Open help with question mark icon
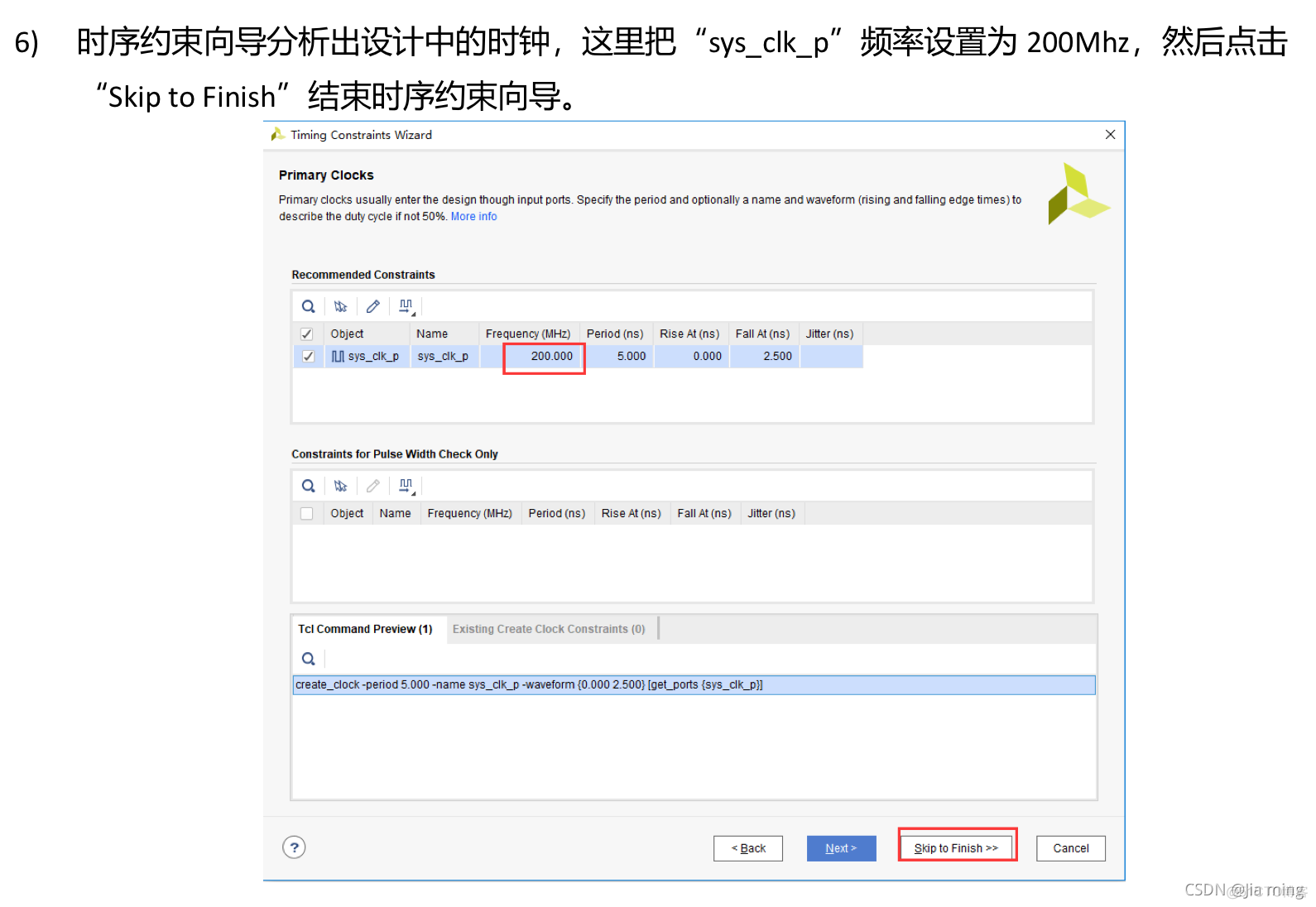Screen dimensions: 1316x907 [x=294, y=847]
